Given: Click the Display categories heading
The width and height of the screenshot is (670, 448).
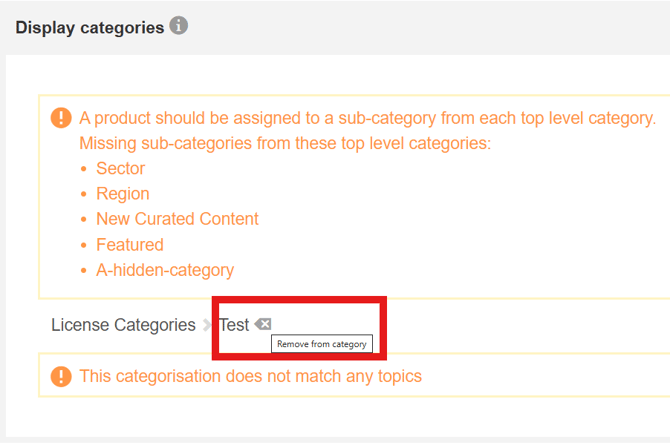Looking at the screenshot, I should coord(89,28).
